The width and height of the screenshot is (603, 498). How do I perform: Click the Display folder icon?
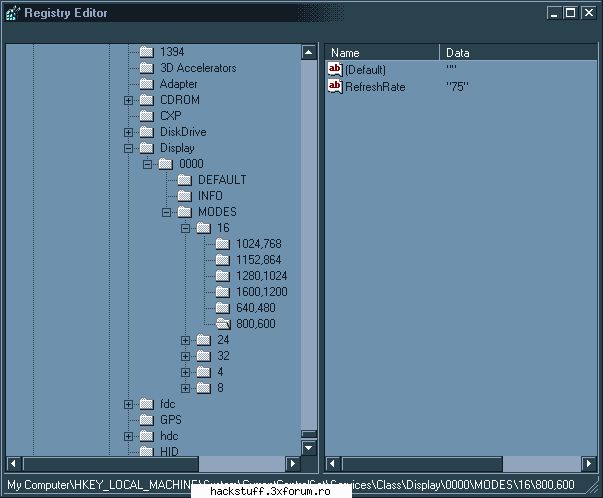click(x=147, y=148)
